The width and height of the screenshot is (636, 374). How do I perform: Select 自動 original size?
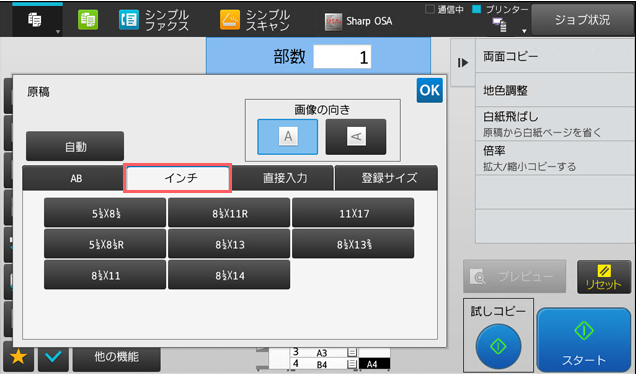[75, 146]
